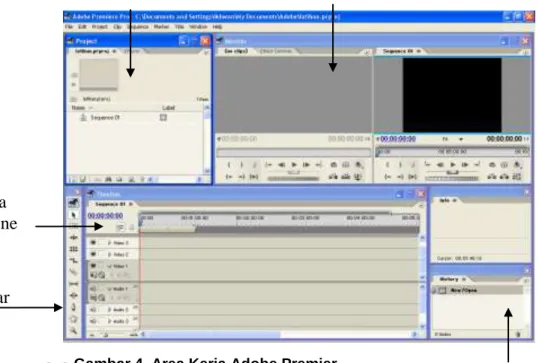Expand the Audio 2 track
539x363 pixels.
click(x=109, y=310)
